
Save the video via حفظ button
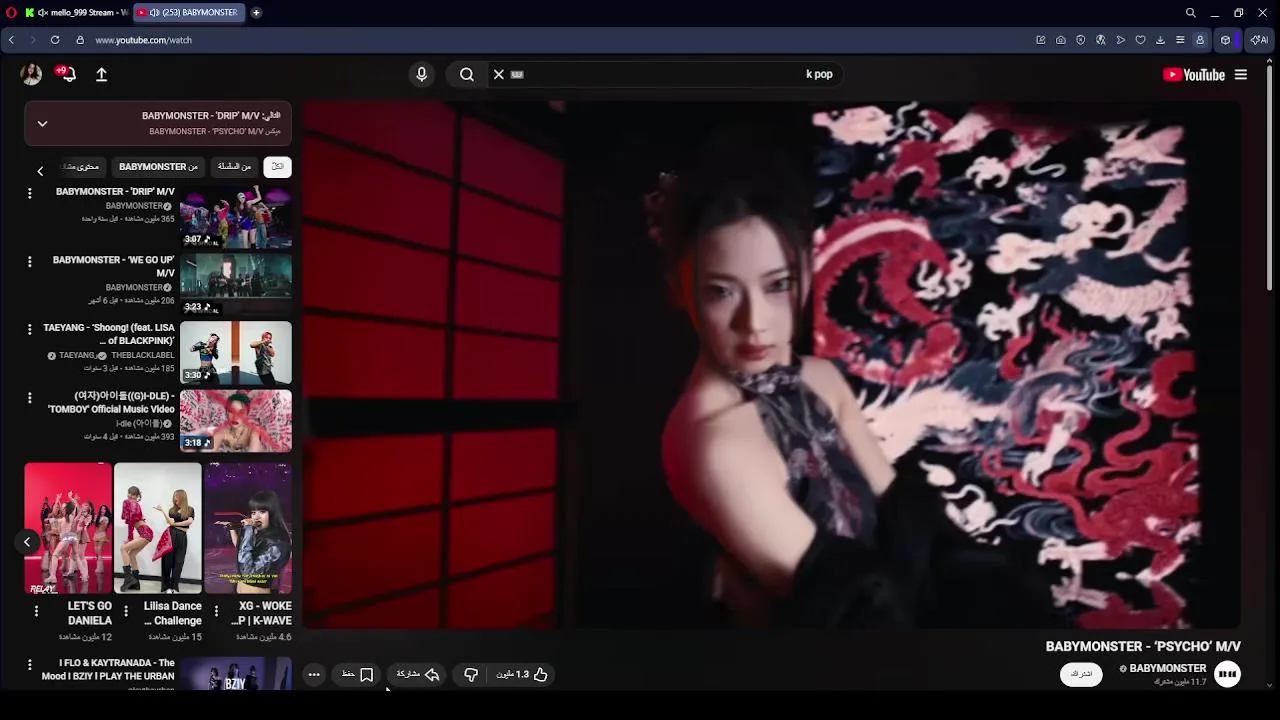(x=358, y=675)
